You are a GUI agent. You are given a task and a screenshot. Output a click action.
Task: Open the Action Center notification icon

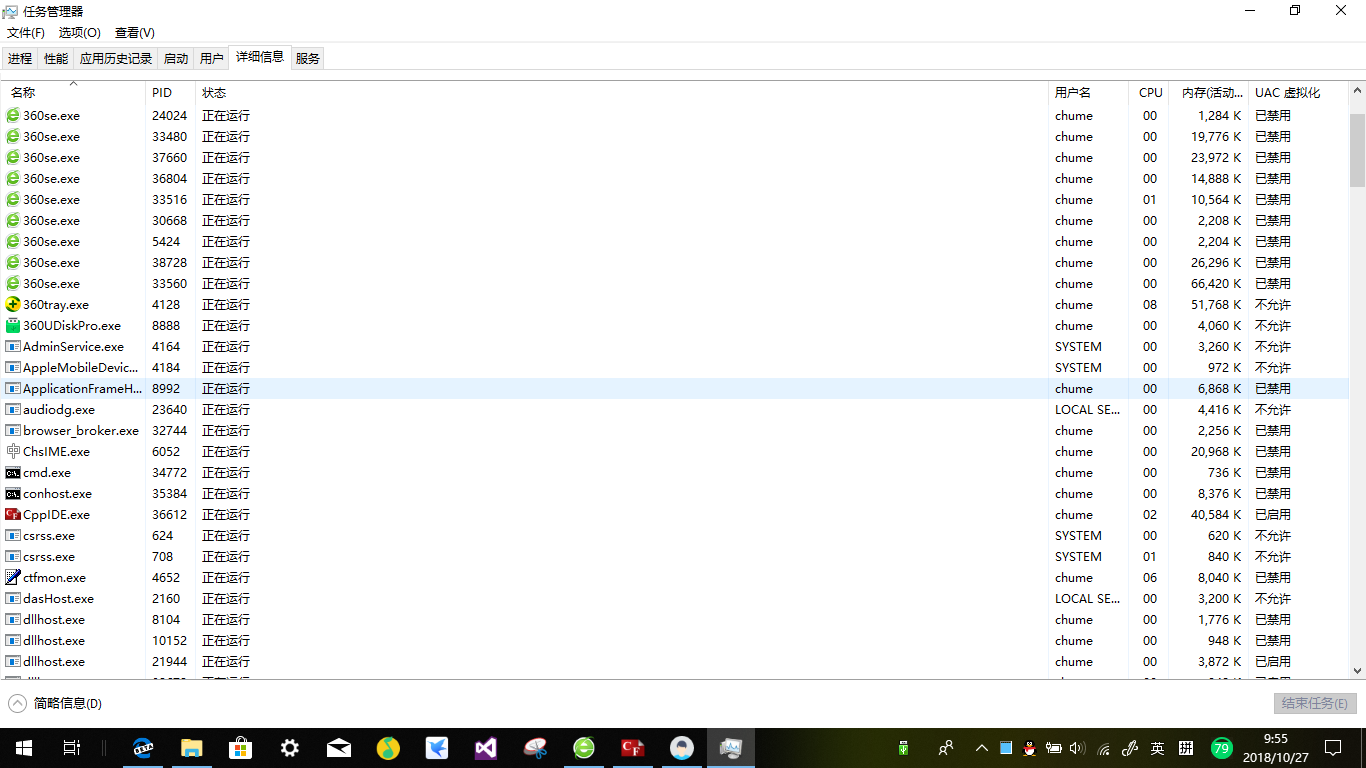1333,748
